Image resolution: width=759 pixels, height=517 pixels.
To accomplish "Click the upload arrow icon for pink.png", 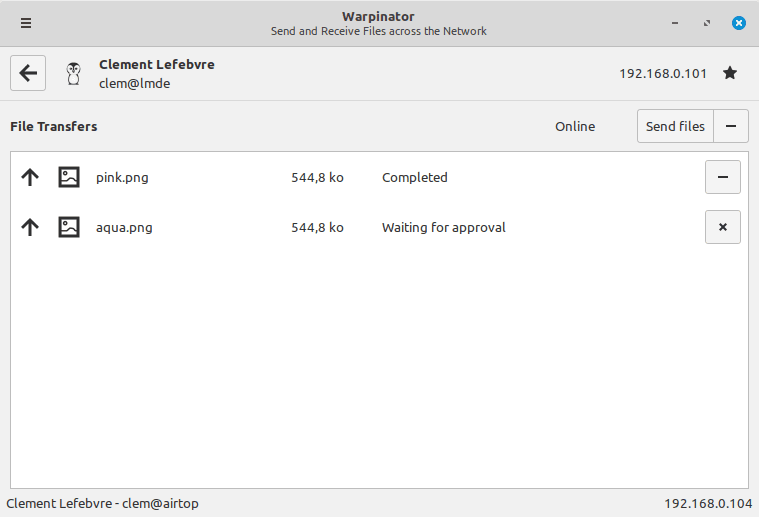I will click(30, 177).
